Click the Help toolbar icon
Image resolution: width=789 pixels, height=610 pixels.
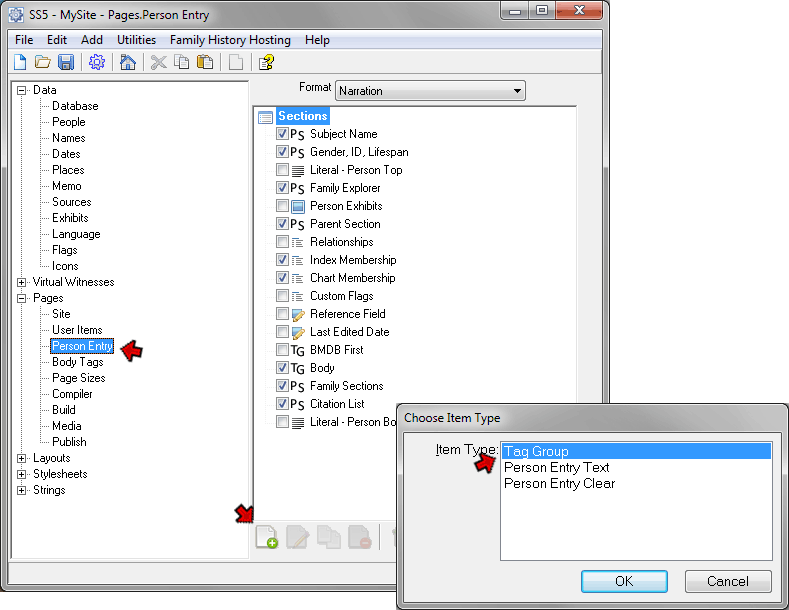tap(266, 63)
